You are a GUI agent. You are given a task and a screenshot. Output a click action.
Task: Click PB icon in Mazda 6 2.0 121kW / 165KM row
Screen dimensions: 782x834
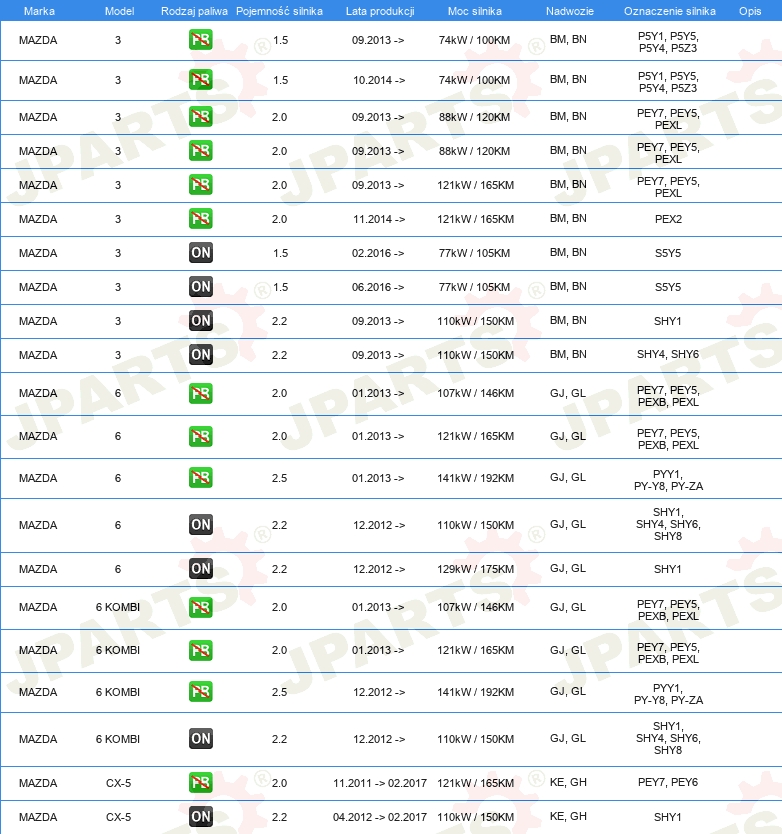coord(201,436)
